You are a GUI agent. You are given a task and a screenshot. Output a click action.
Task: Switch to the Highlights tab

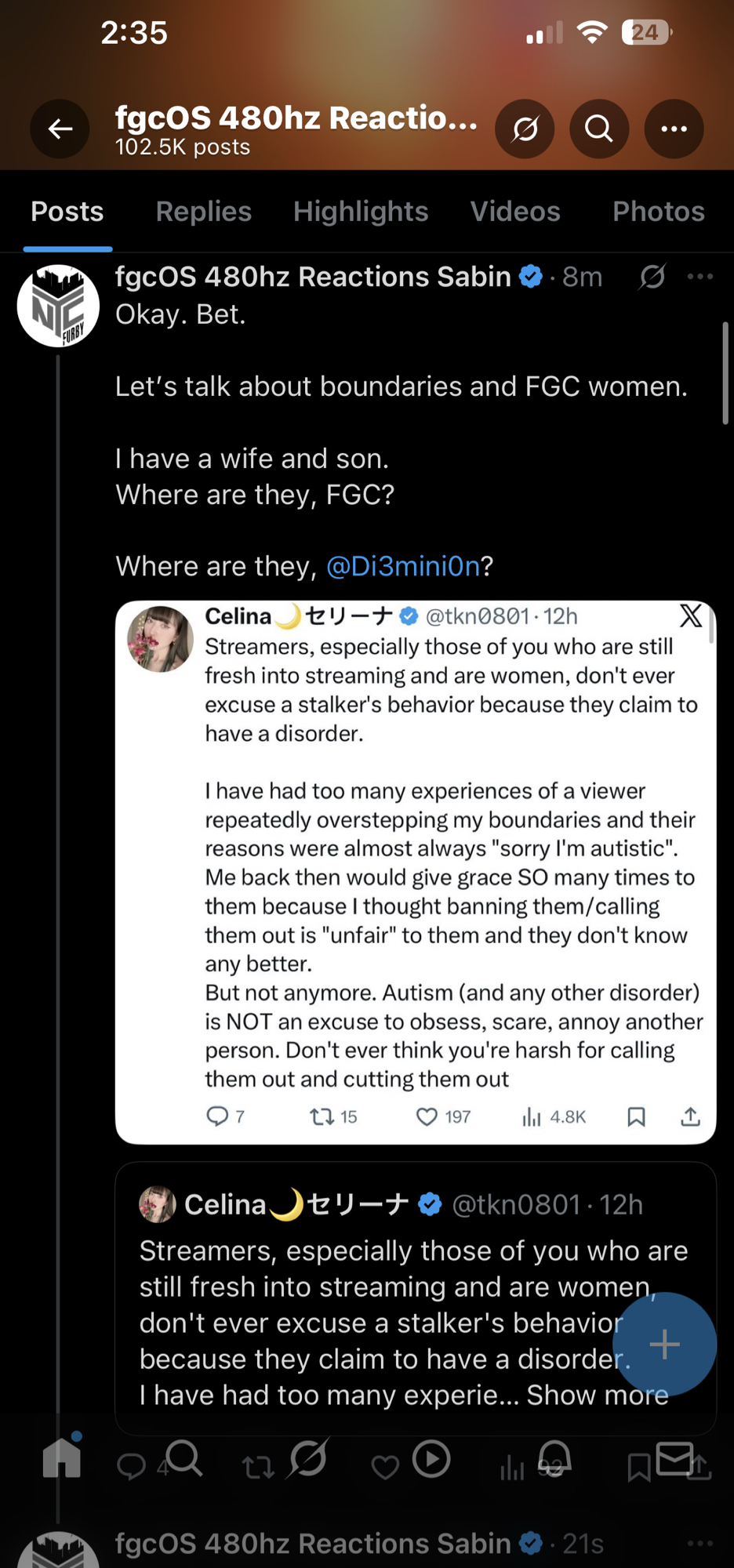[x=361, y=212]
